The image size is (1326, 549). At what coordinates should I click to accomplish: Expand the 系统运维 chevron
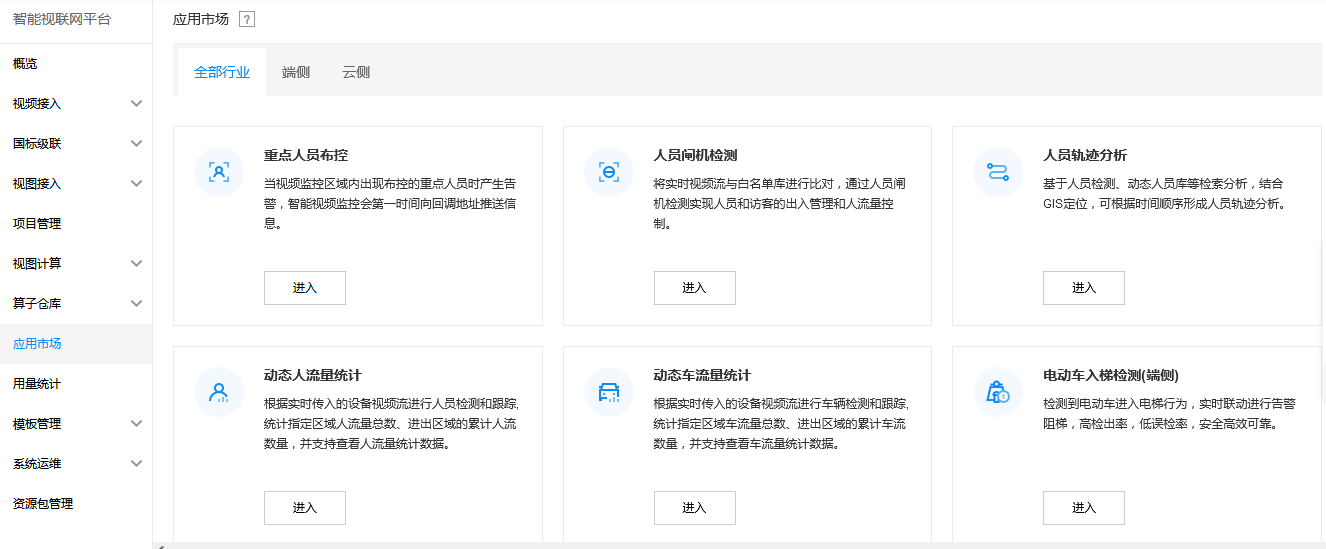pyautogui.click(x=137, y=464)
